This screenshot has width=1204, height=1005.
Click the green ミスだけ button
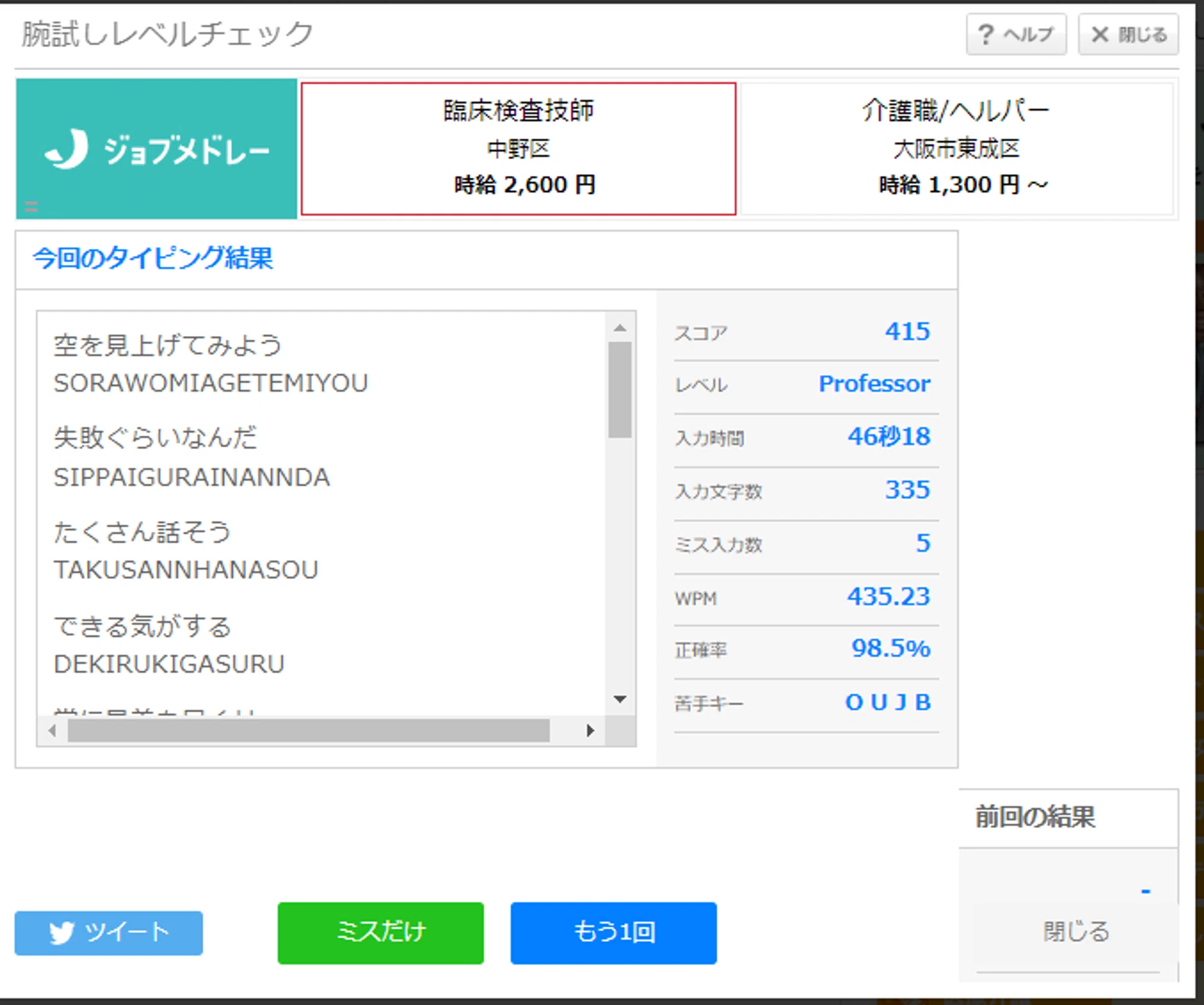380,933
